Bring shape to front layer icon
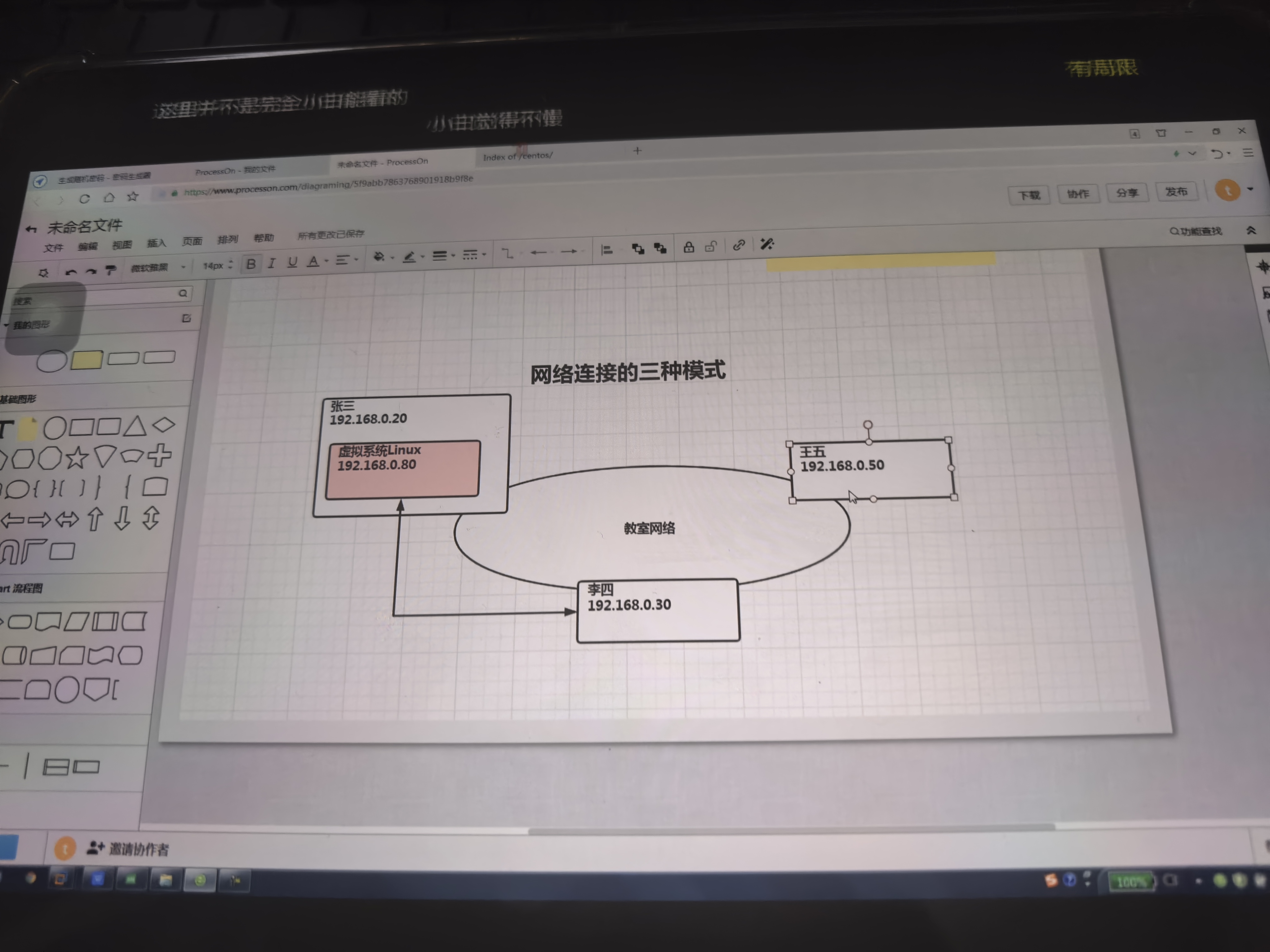 [x=637, y=249]
